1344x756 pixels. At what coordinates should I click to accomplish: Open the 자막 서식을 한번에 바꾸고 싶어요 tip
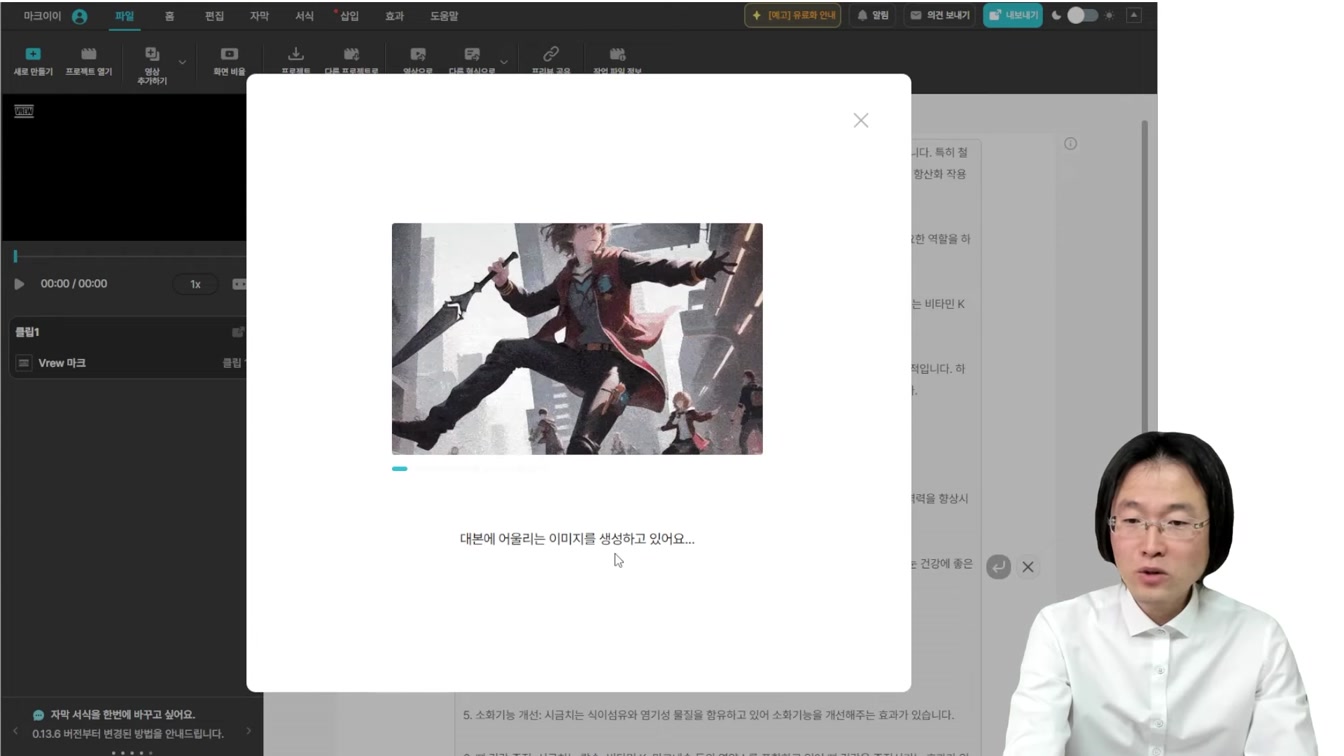tap(123, 715)
